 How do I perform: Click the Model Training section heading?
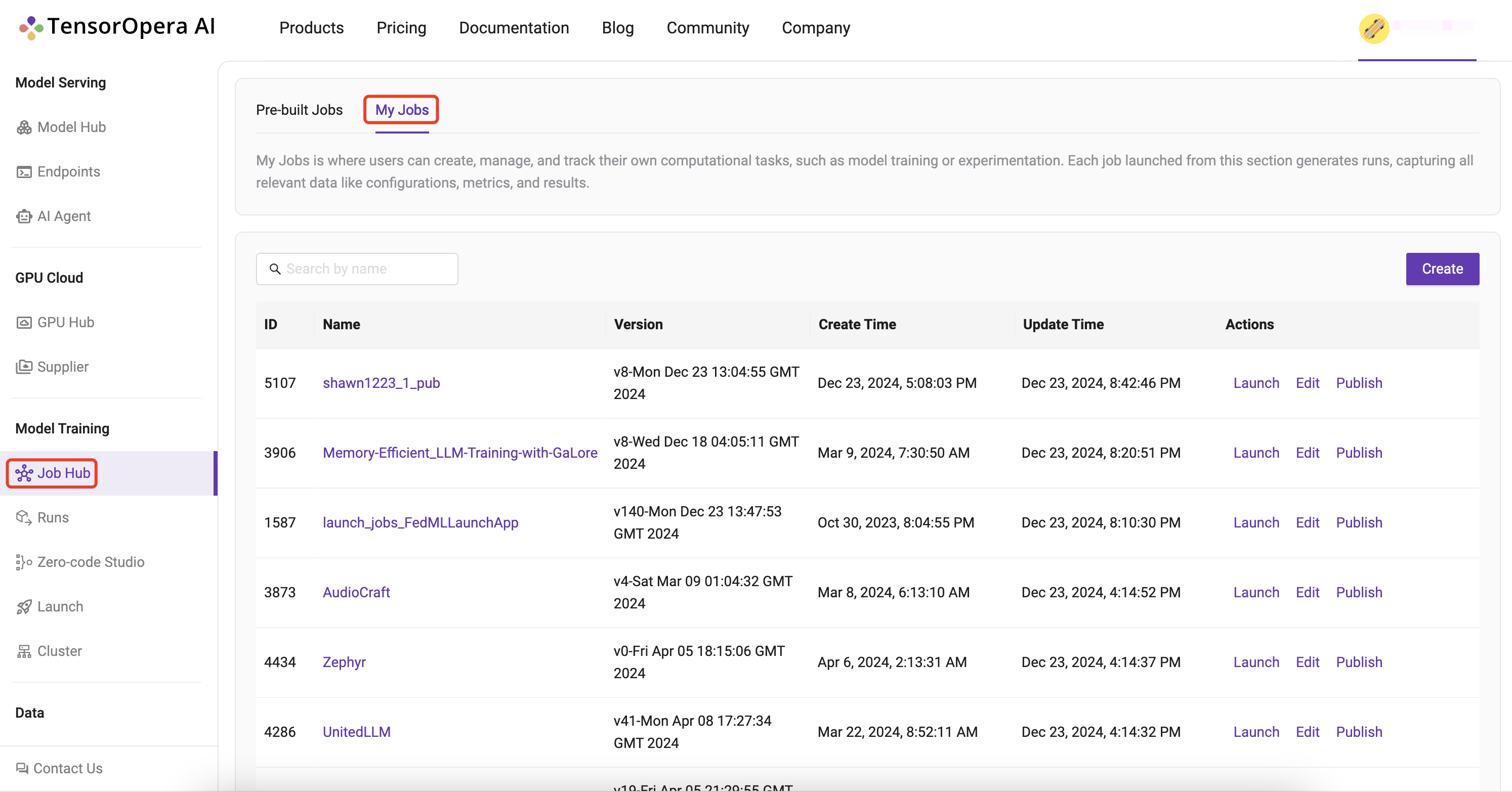62,429
